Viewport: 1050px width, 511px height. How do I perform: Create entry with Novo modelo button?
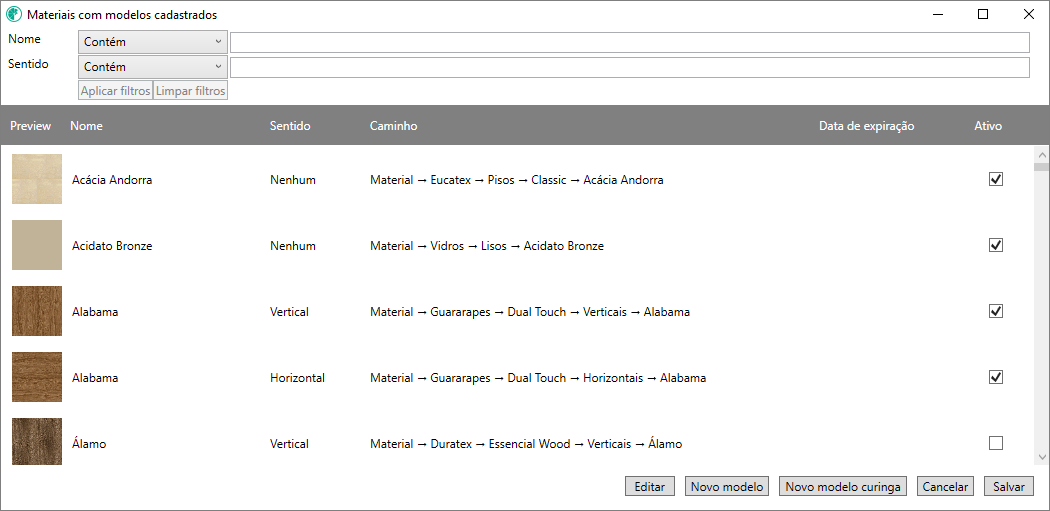(727, 487)
